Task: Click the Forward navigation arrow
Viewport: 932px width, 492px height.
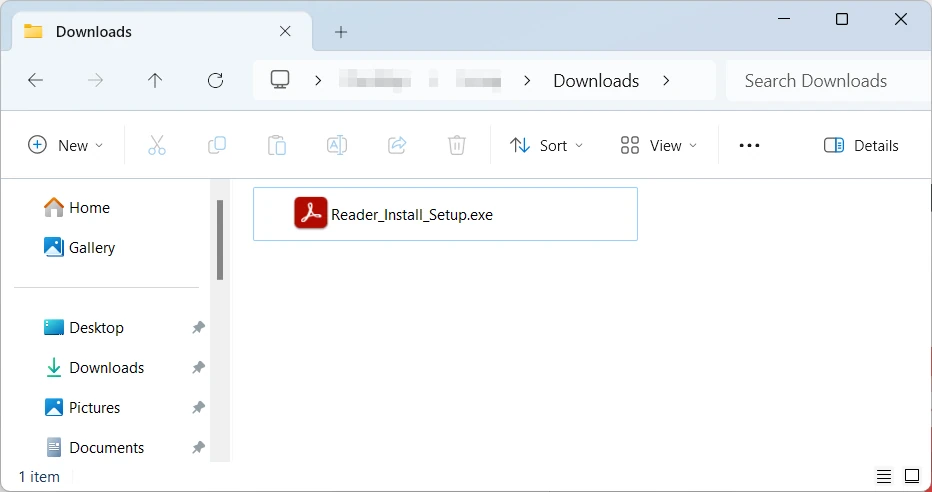Action: (x=95, y=80)
